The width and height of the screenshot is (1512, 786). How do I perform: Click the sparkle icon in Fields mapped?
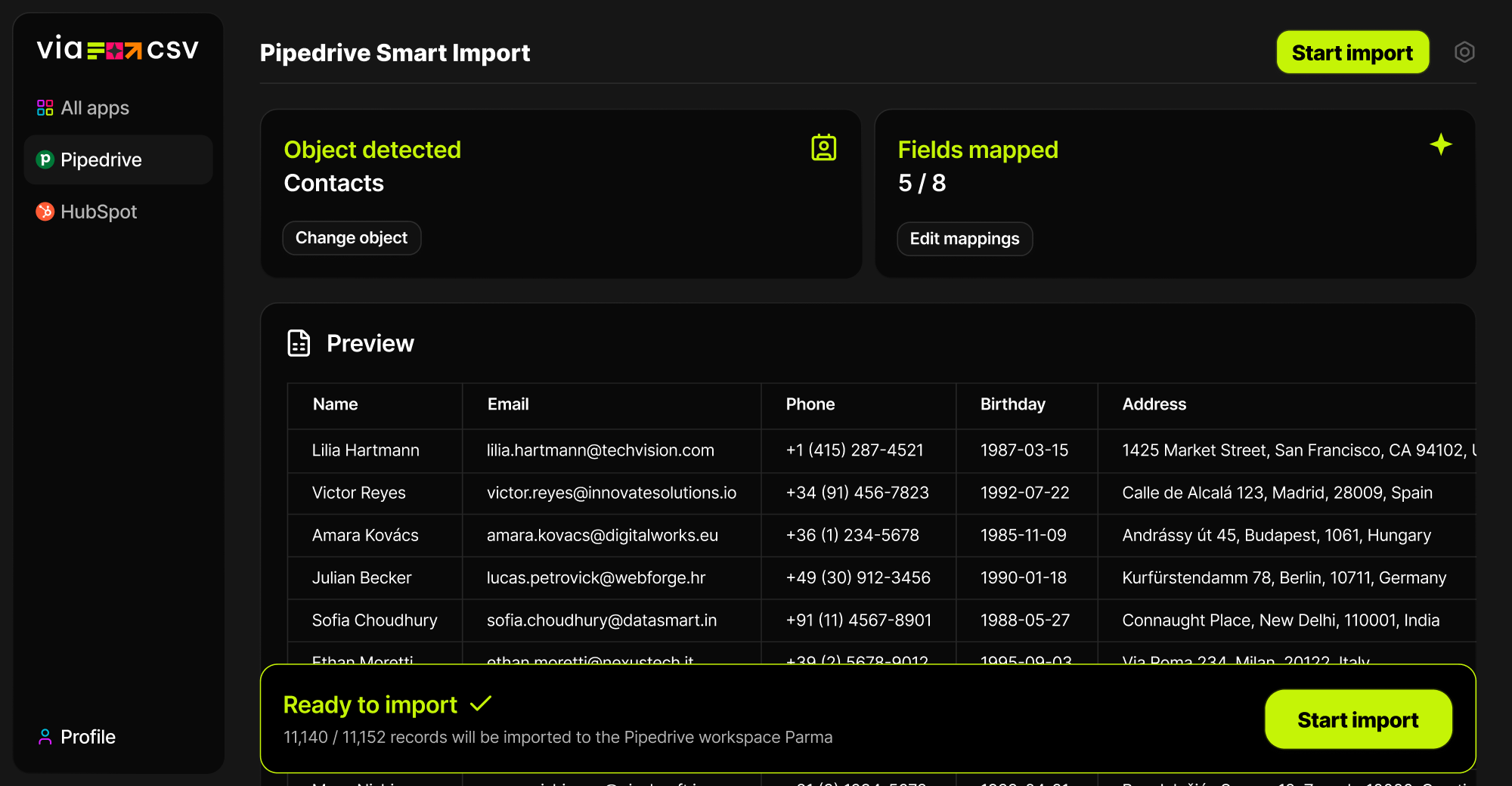click(x=1441, y=144)
